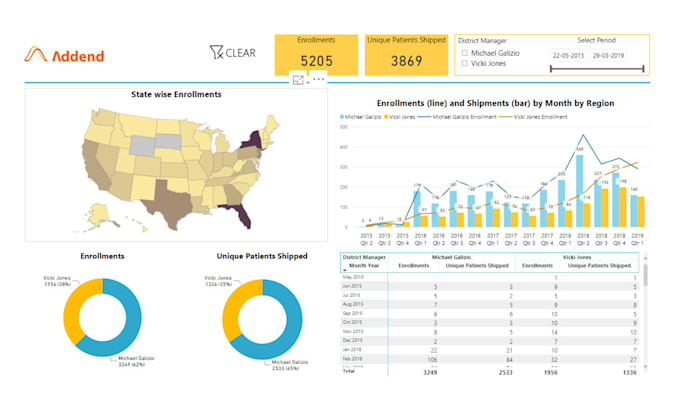This screenshot has height=409, width=680.
Task: Click the tallest blue bar, 2018 Qtr 2
Action: point(579,191)
